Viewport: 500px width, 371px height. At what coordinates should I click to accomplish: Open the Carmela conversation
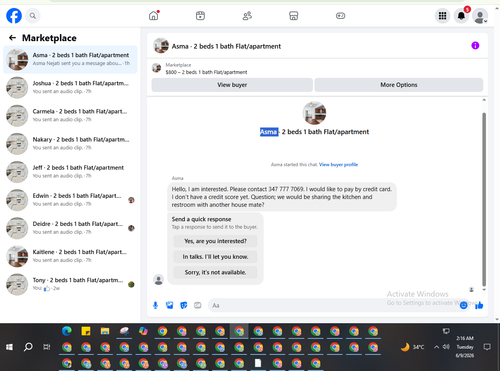[x=70, y=115]
